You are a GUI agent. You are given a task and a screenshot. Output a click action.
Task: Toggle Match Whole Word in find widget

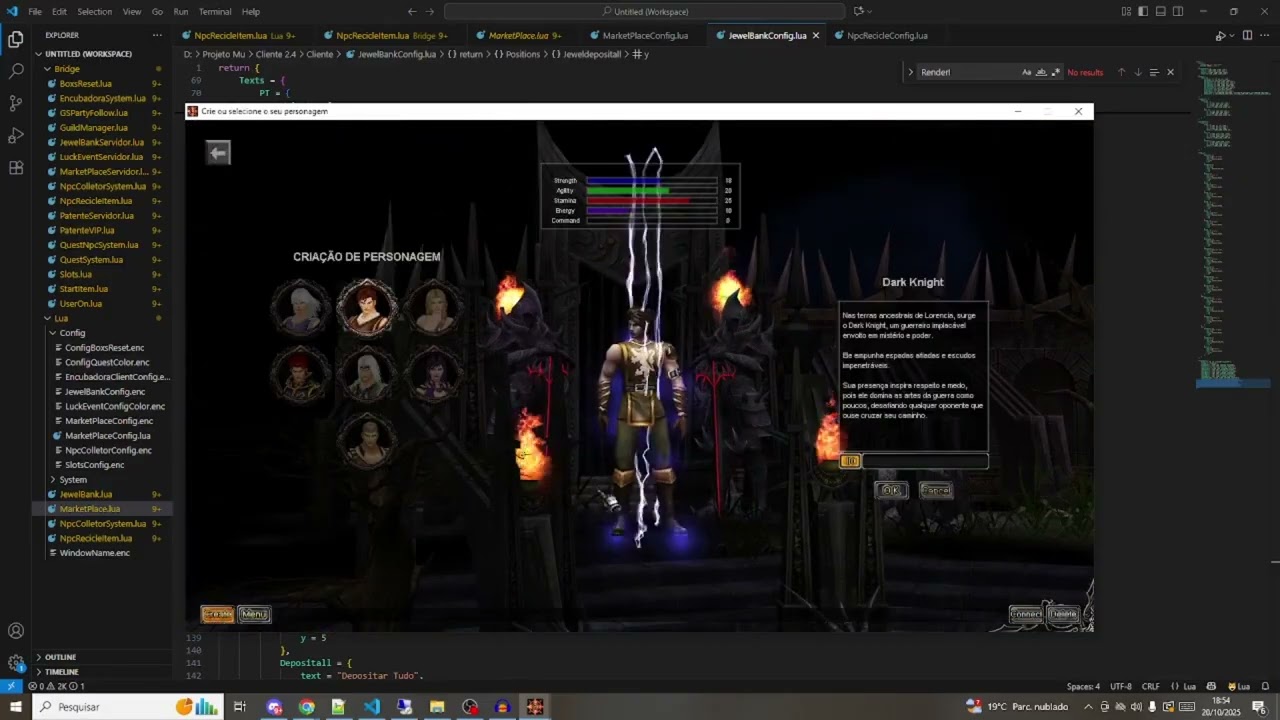click(x=1041, y=72)
